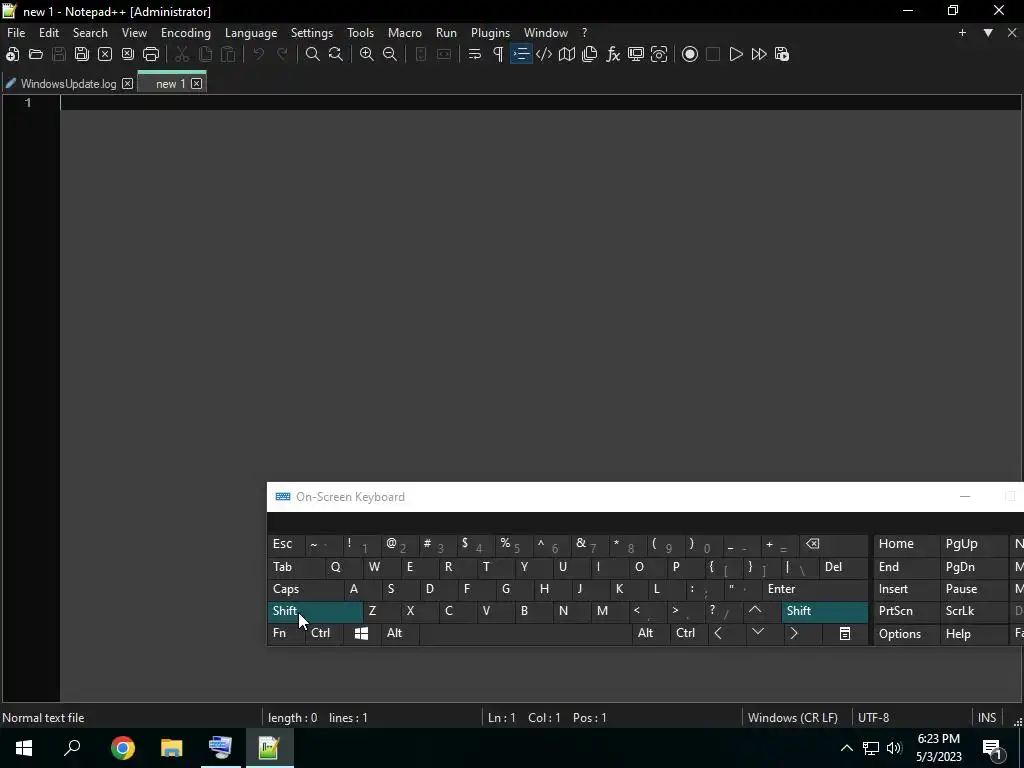Click UTF-8 encoding in status bar
The width and height of the screenshot is (1024, 768).
tap(873, 718)
